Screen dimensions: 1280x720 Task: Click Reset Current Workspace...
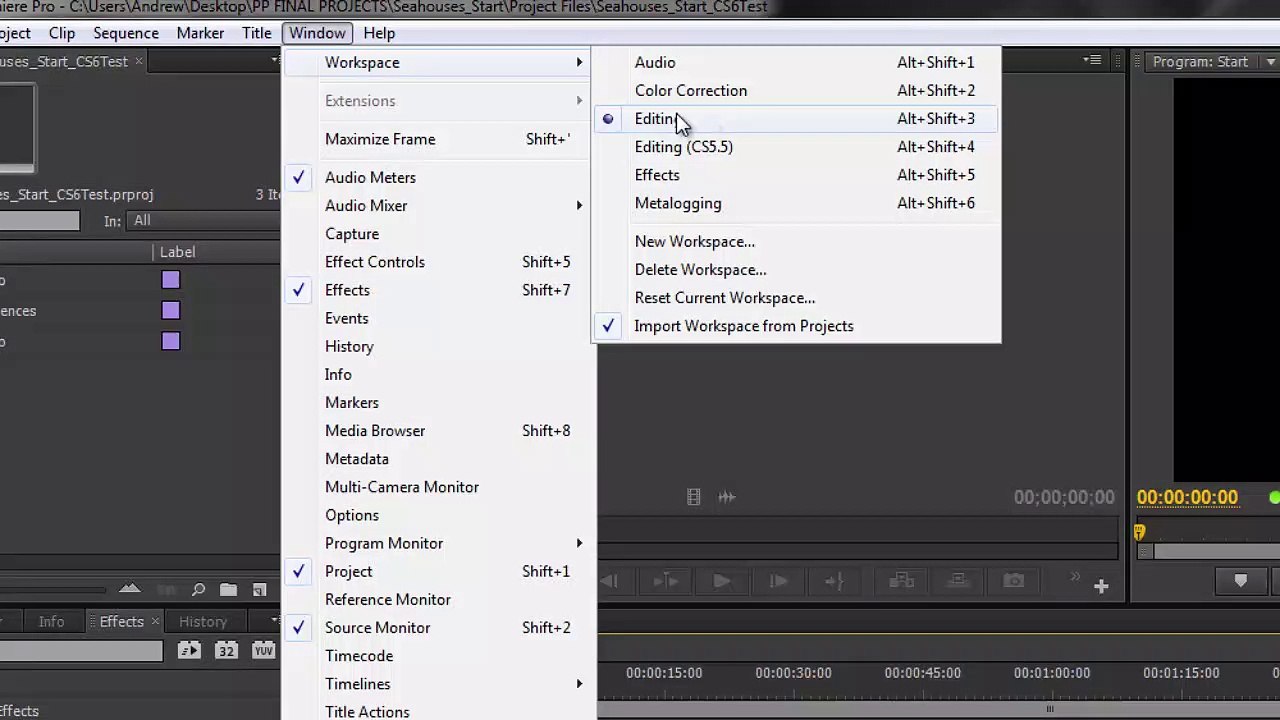coord(796,298)
